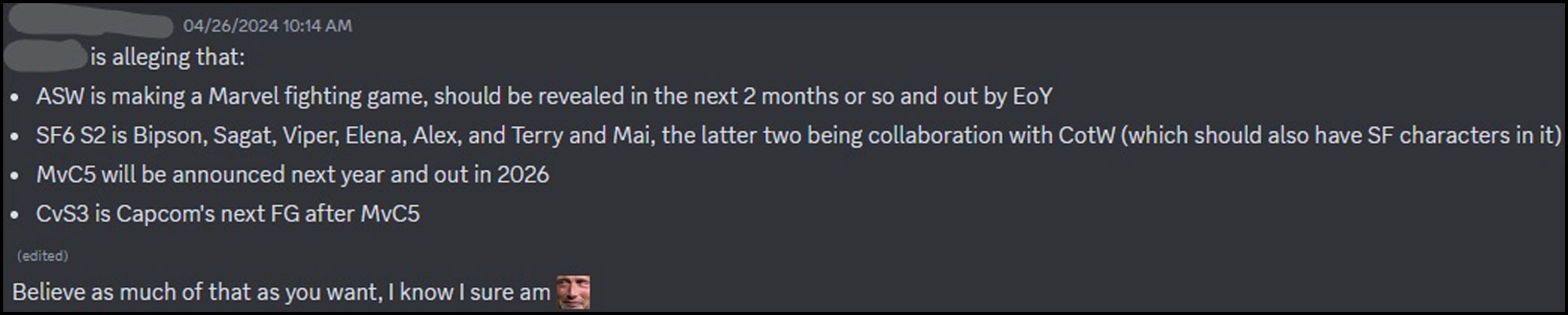Click the blurred author username
The width and height of the screenshot is (1568, 315).
click(90, 25)
